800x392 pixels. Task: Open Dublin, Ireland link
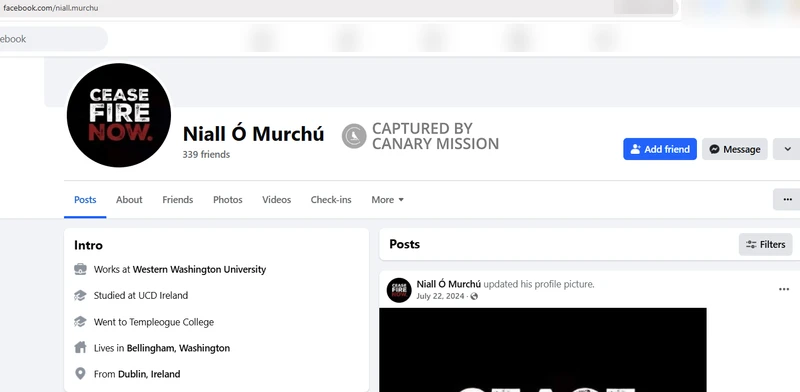click(149, 374)
